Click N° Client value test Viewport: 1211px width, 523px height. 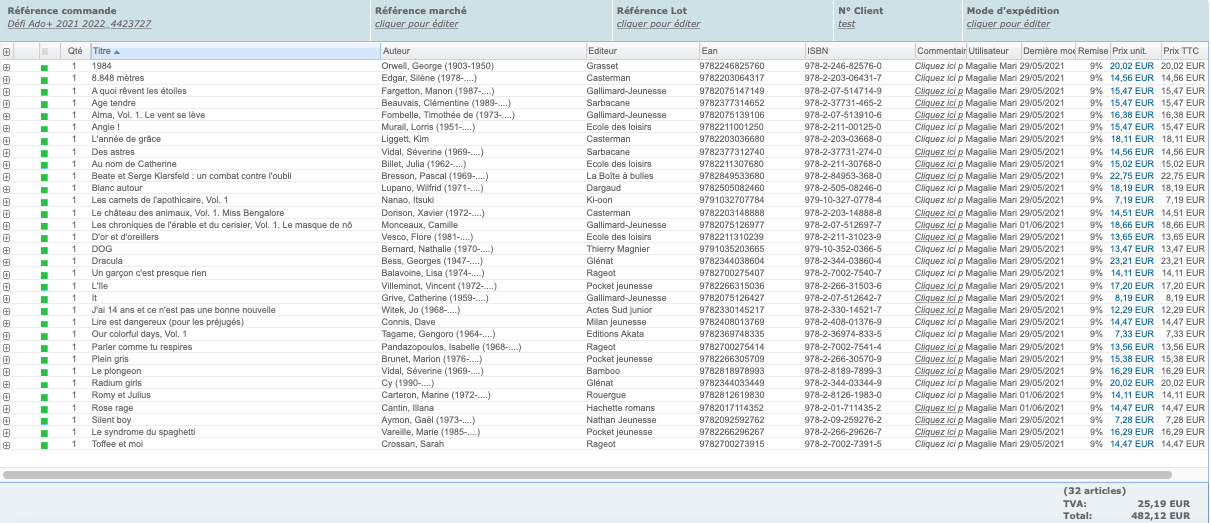pyautogui.click(x=846, y=24)
